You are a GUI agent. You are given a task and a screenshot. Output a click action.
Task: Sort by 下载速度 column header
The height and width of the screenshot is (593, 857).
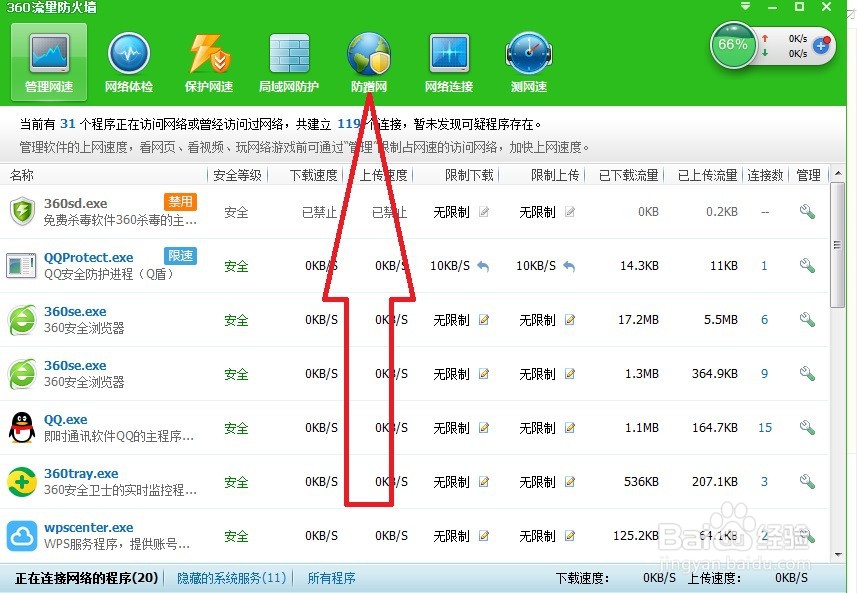(313, 175)
